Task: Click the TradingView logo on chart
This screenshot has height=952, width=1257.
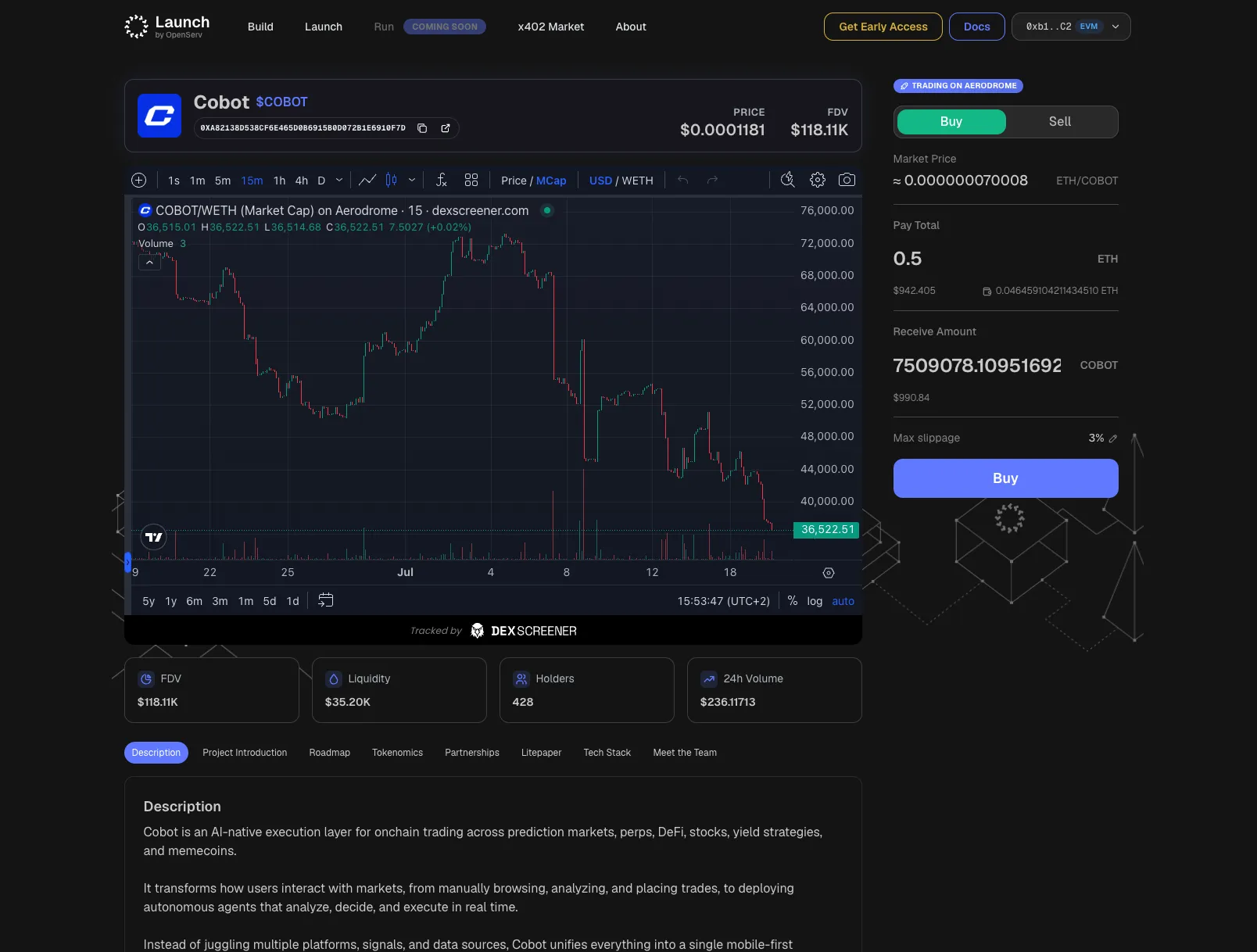Action: pyautogui.click(x=154, y=537)
